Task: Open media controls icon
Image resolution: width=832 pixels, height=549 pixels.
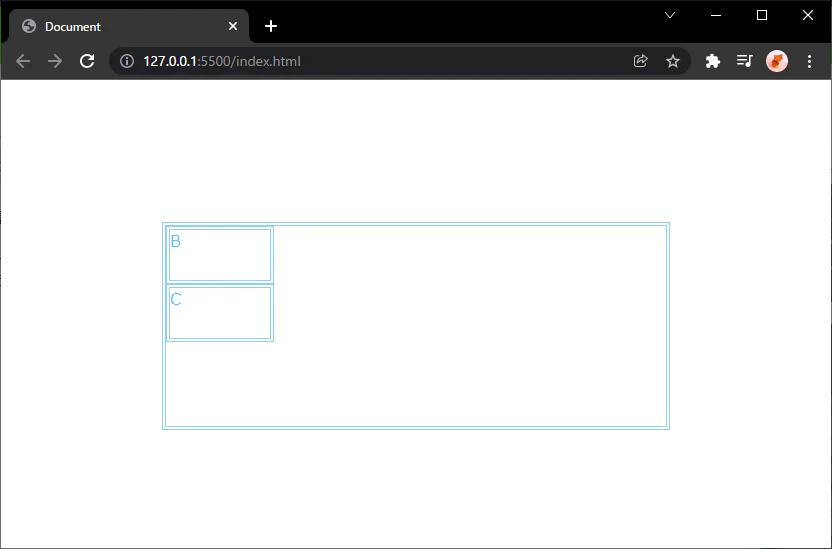Action: coord(744,61)
